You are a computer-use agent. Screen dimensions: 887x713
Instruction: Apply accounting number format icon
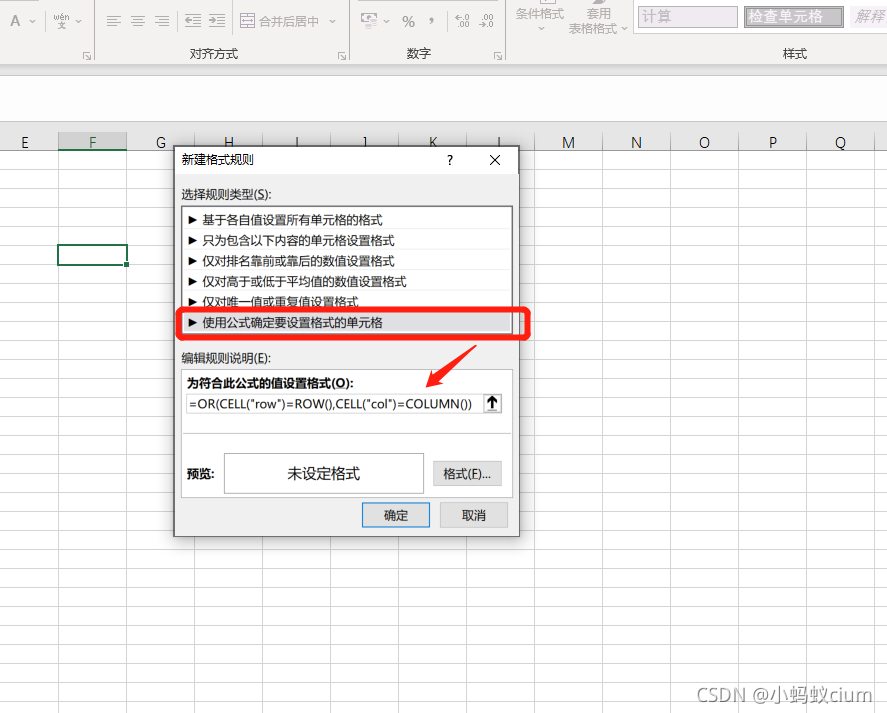click(x=369, y=21)
